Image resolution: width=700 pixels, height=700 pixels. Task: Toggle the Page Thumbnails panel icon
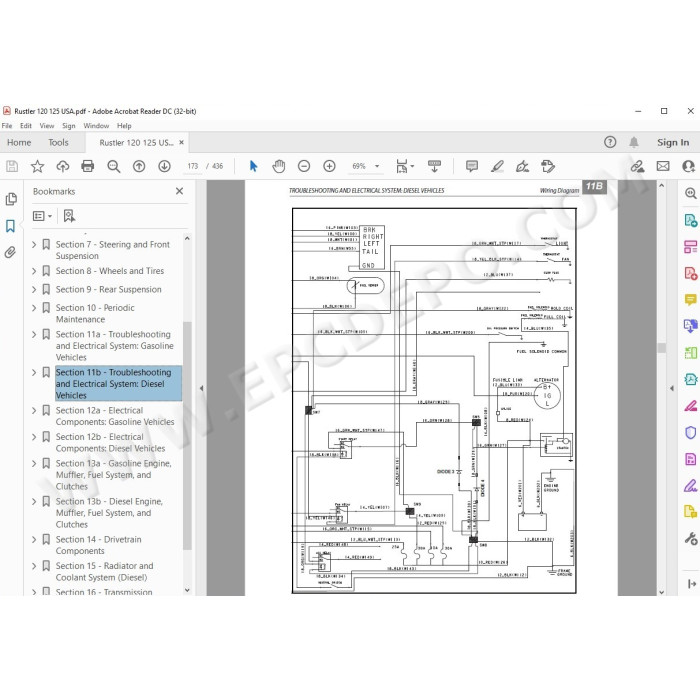11,199
